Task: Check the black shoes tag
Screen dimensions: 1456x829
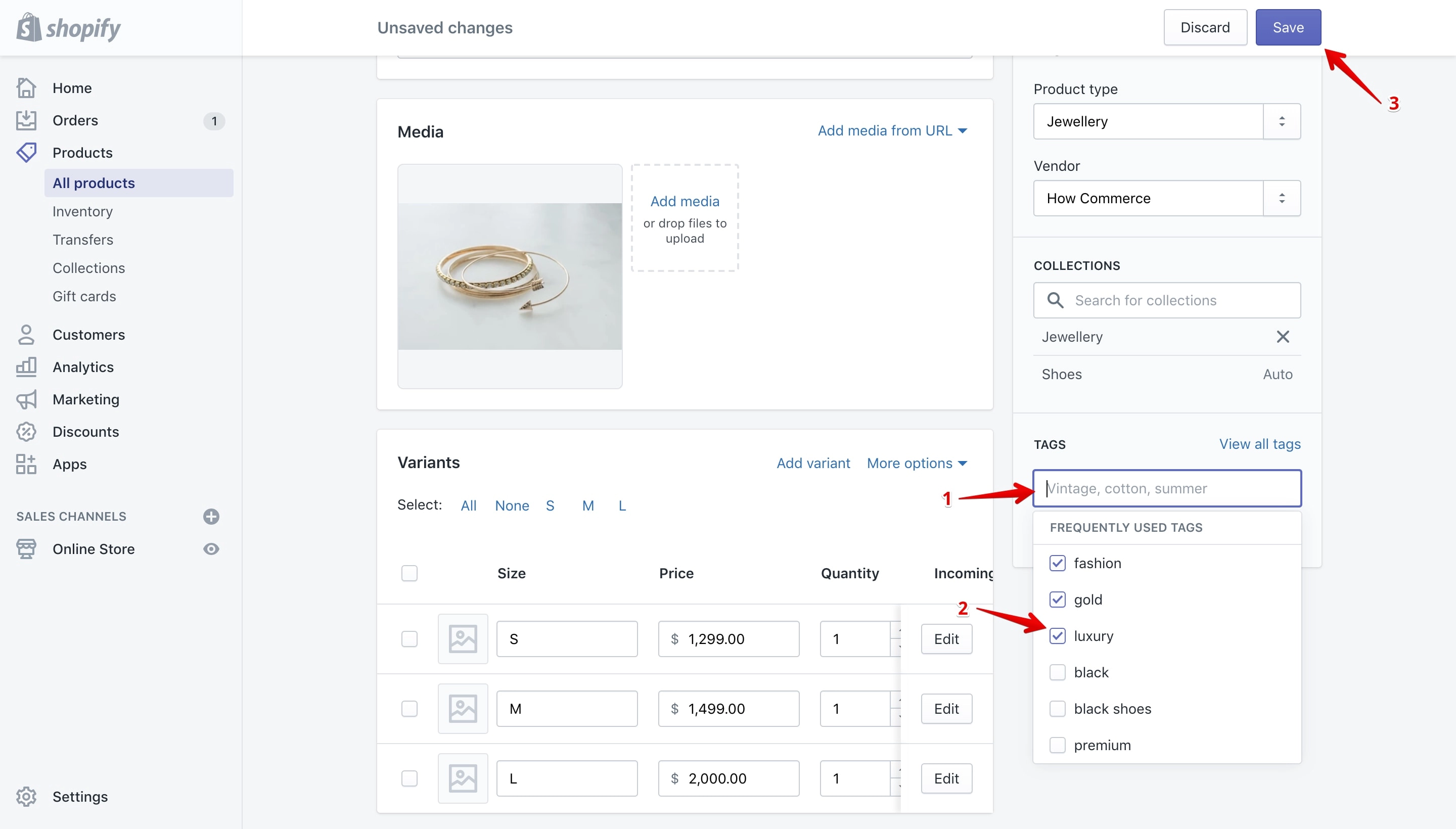Action: pyautogui.click(x=1058, y=709)
